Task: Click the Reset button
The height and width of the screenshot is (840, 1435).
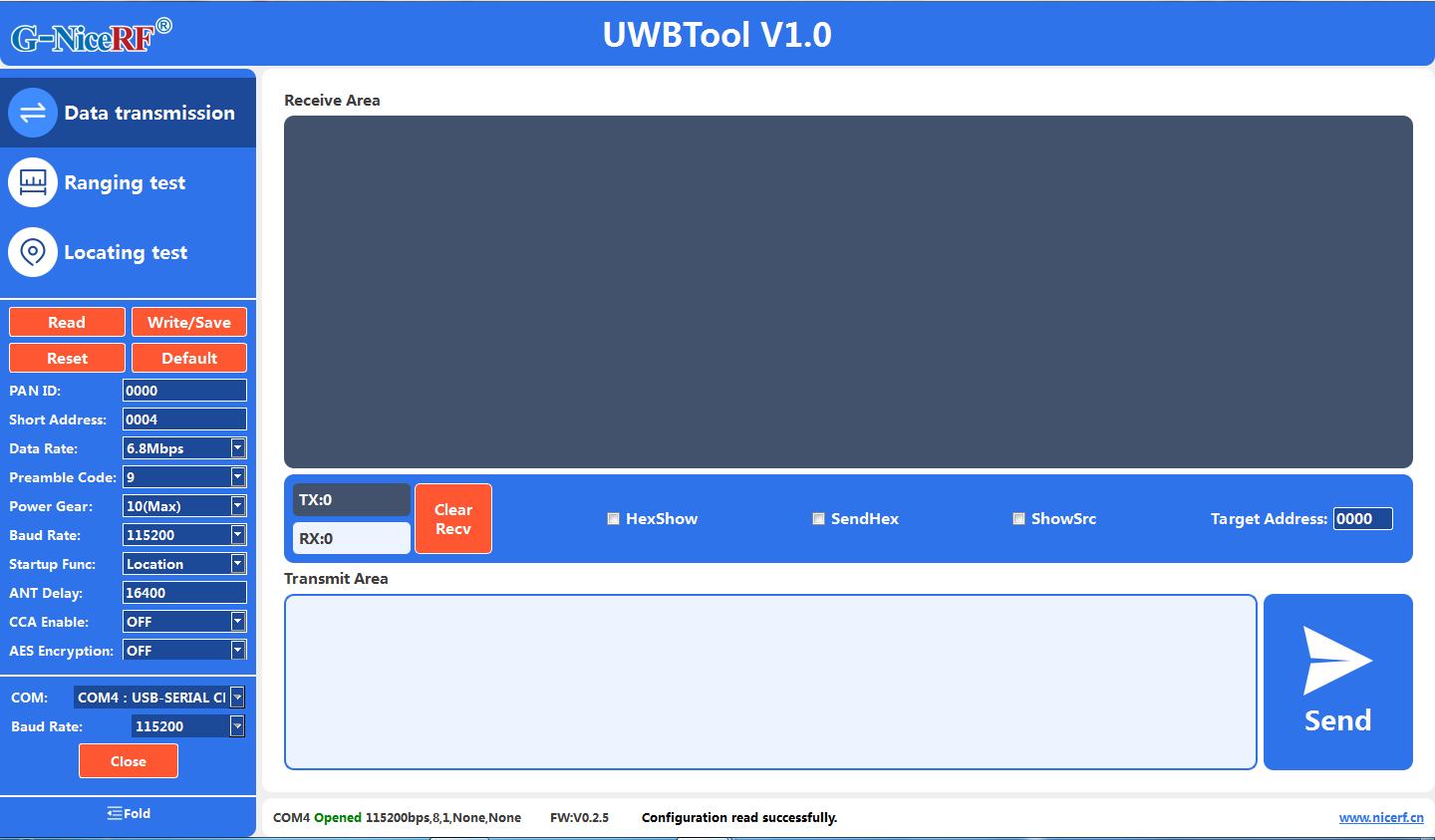Action: 67,358
